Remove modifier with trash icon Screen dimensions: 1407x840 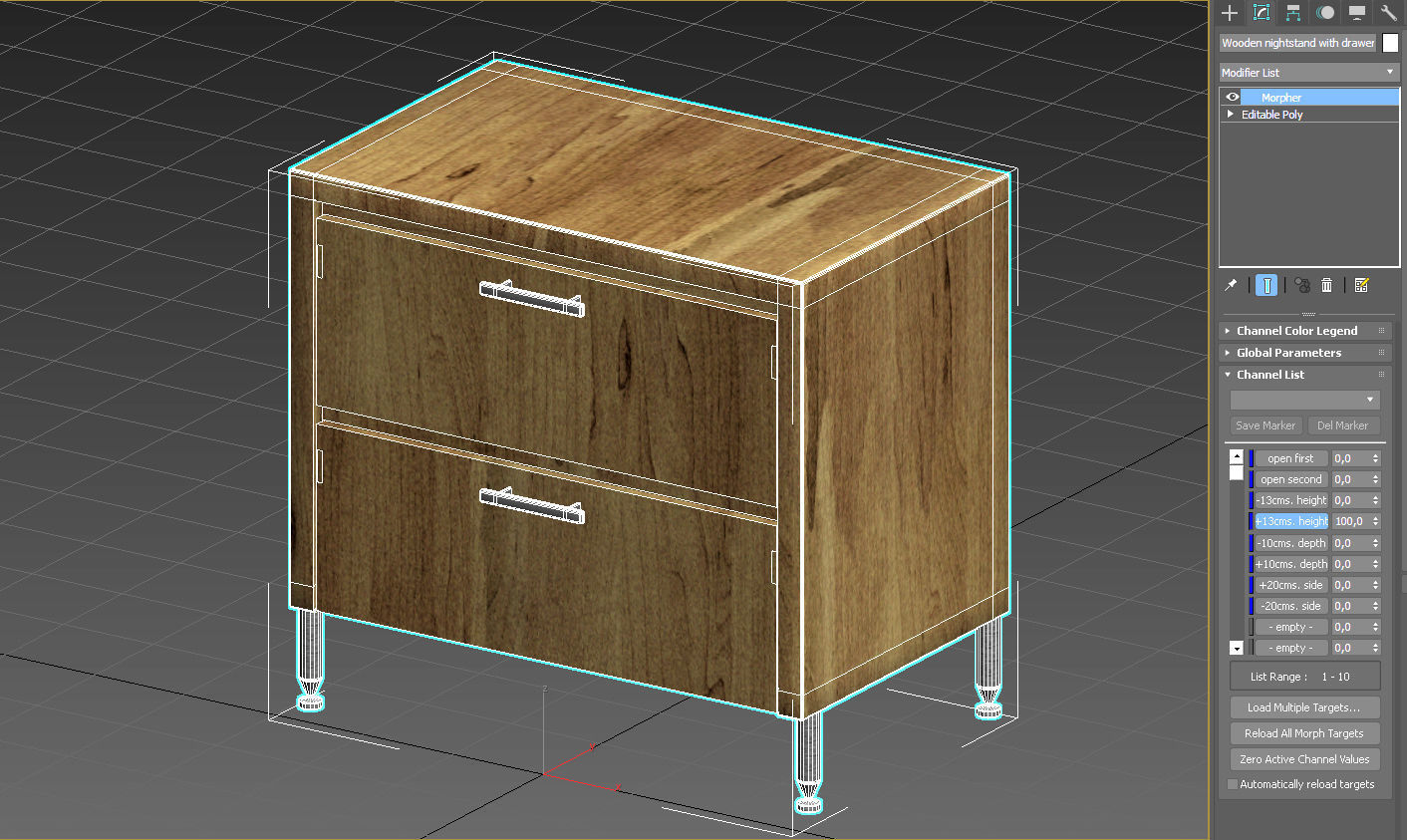click(x=1326, y=285)
